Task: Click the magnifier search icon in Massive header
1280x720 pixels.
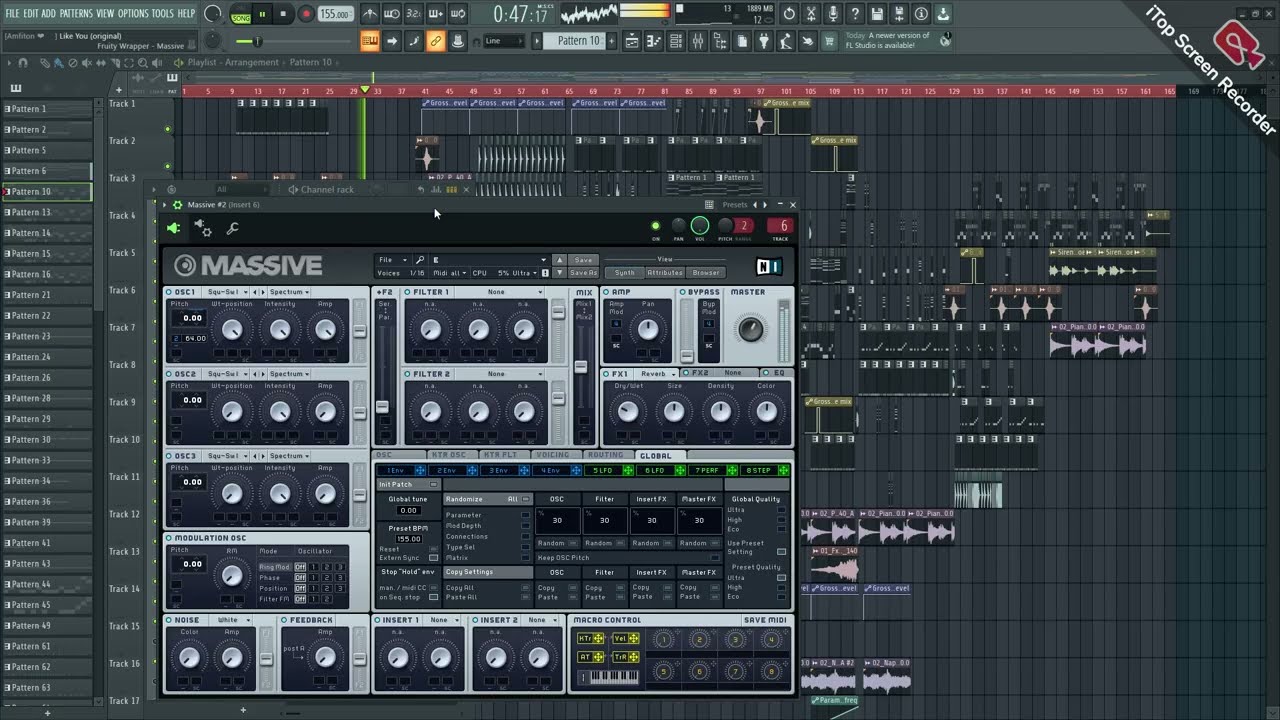Action: pyautogui.click(x=420, y=260)
